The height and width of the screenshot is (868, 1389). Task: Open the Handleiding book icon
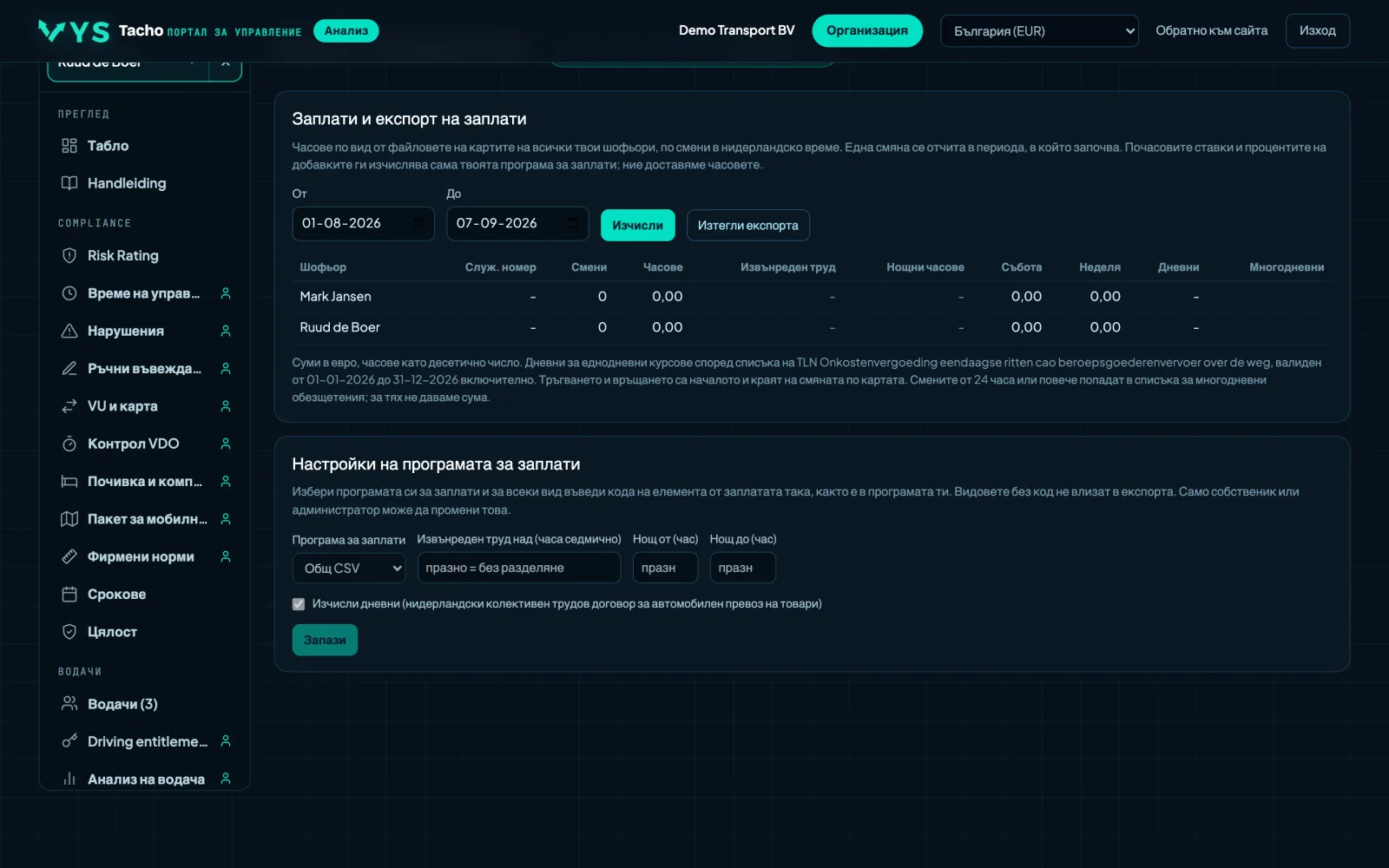69,183
